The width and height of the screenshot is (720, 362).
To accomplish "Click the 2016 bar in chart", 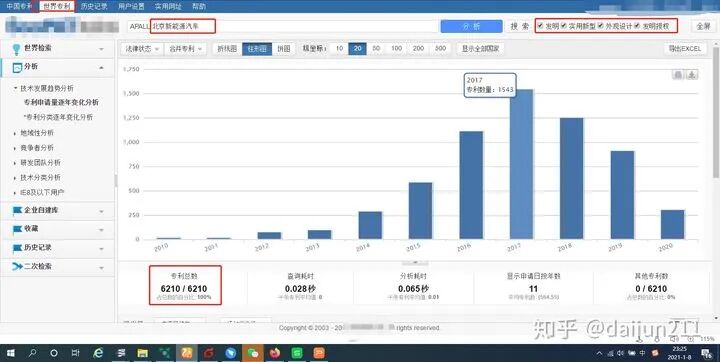I will (x=471, y=185).
